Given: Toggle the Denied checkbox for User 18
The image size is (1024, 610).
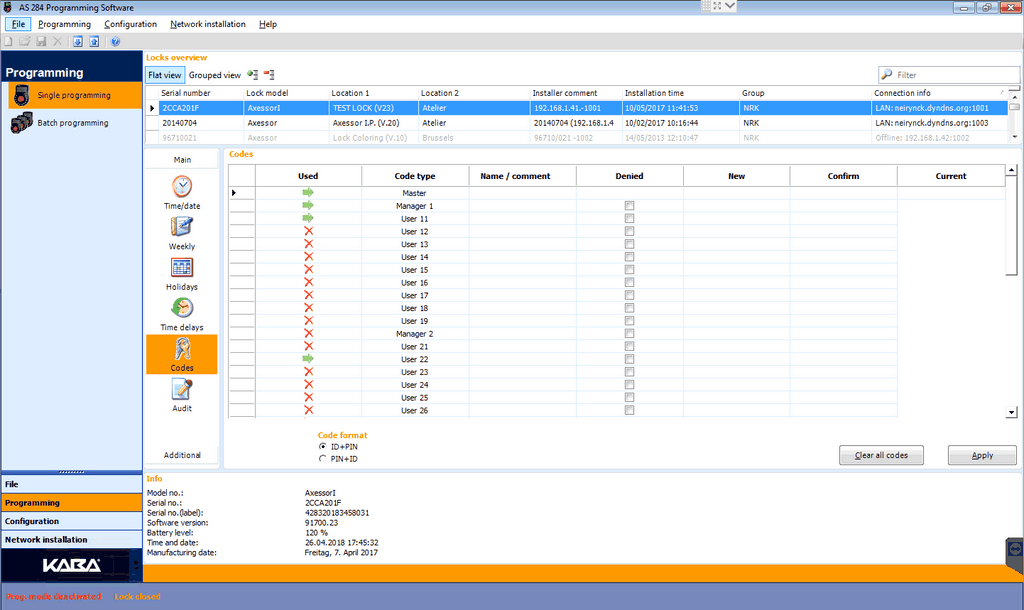Looking at the screenshot, I should [x=630, y=308].
